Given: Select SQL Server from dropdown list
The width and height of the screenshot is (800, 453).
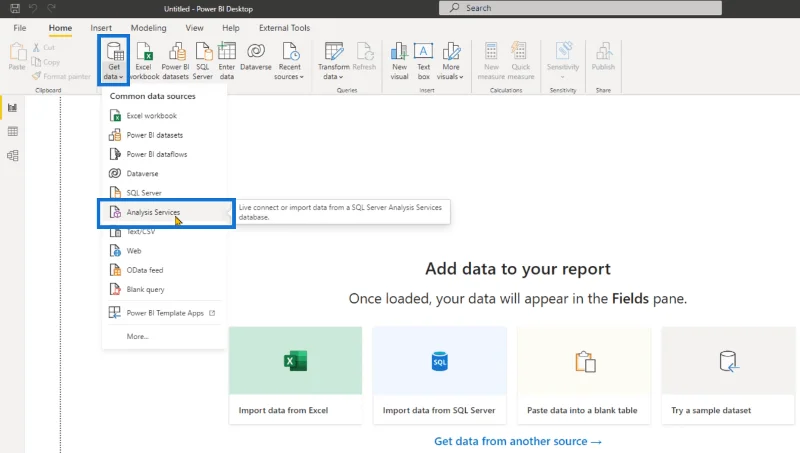Looking at the screenshot, I should pyautogui.click(x=163, y=193).
